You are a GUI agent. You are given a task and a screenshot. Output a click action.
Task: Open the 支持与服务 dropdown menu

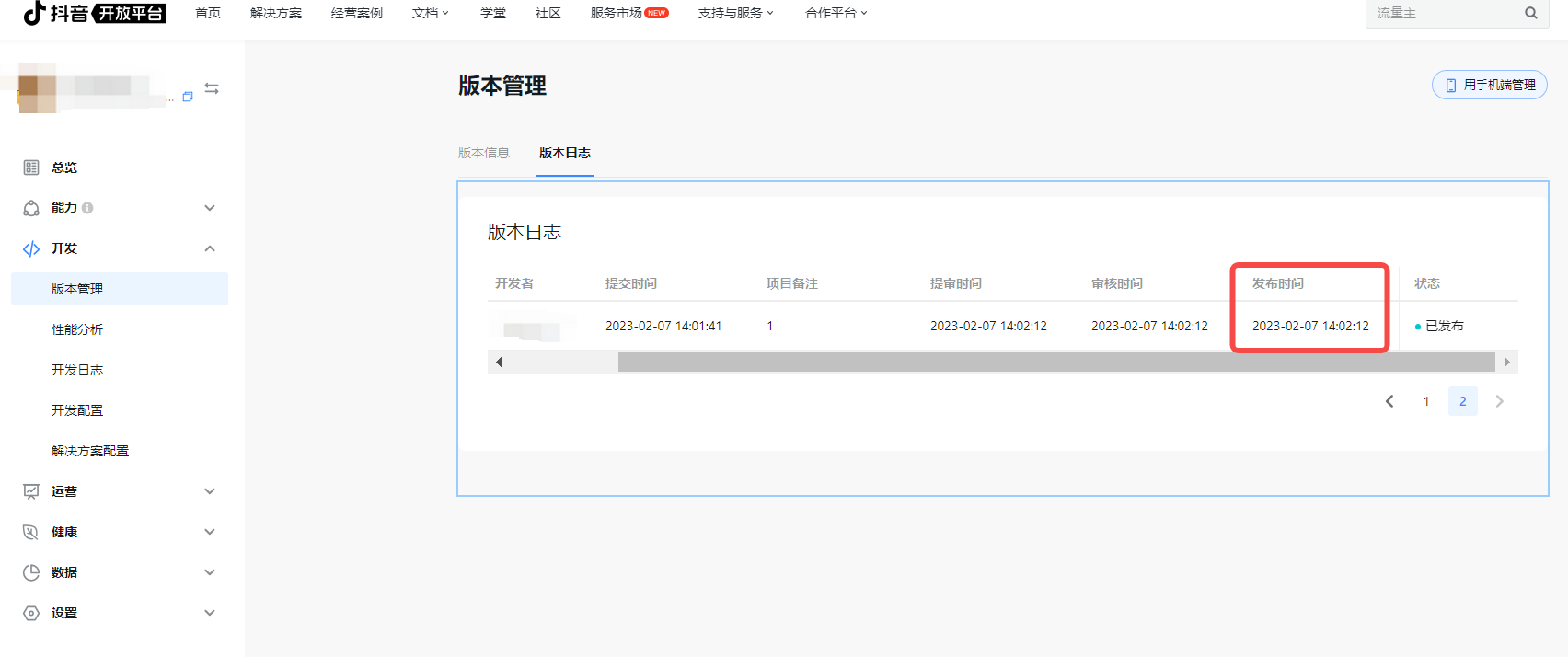tap(735, 13)
